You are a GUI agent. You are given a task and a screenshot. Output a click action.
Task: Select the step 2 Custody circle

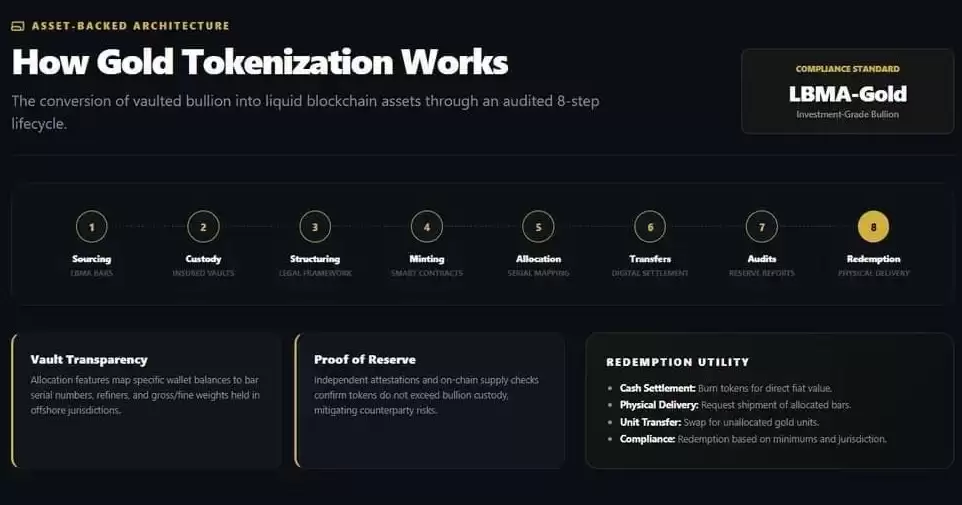point(203,226)
